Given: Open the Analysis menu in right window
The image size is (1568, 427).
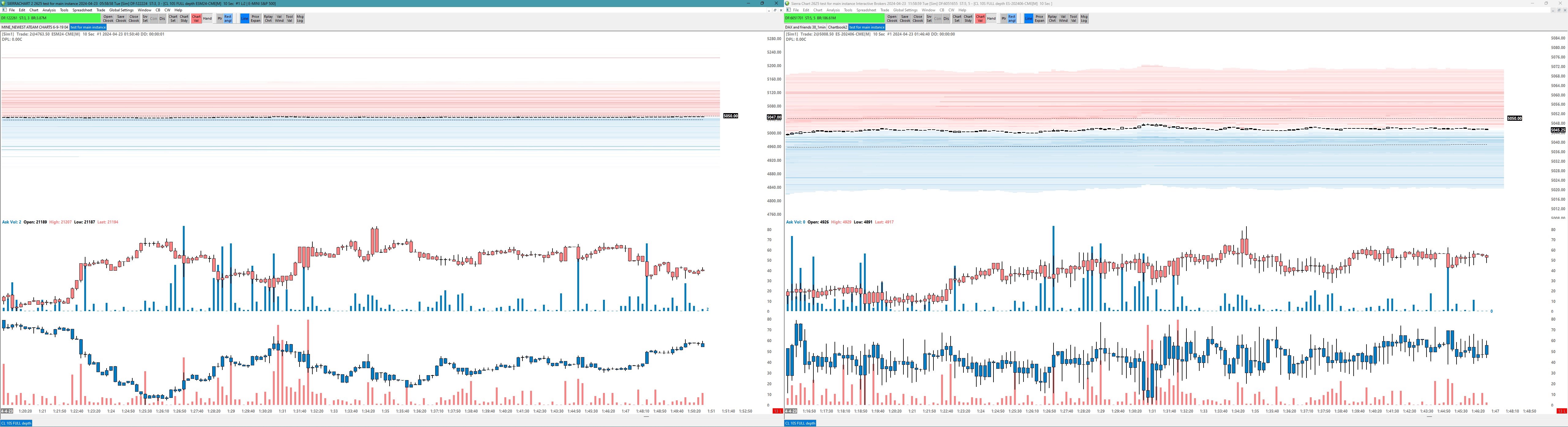Looking at the screenshot, I should point(833,10).
